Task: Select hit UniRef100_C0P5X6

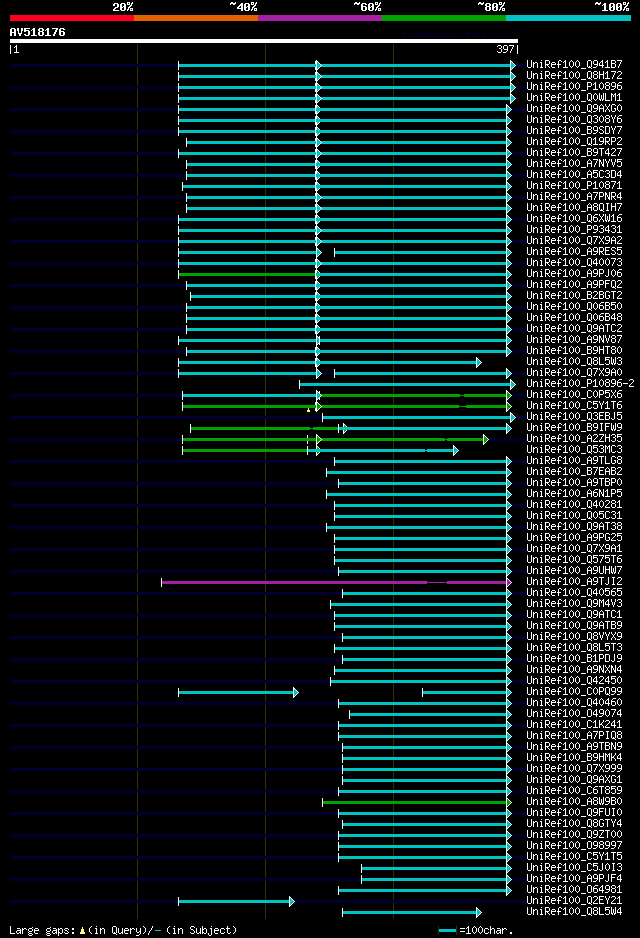Action: click(x=574, y=394)
